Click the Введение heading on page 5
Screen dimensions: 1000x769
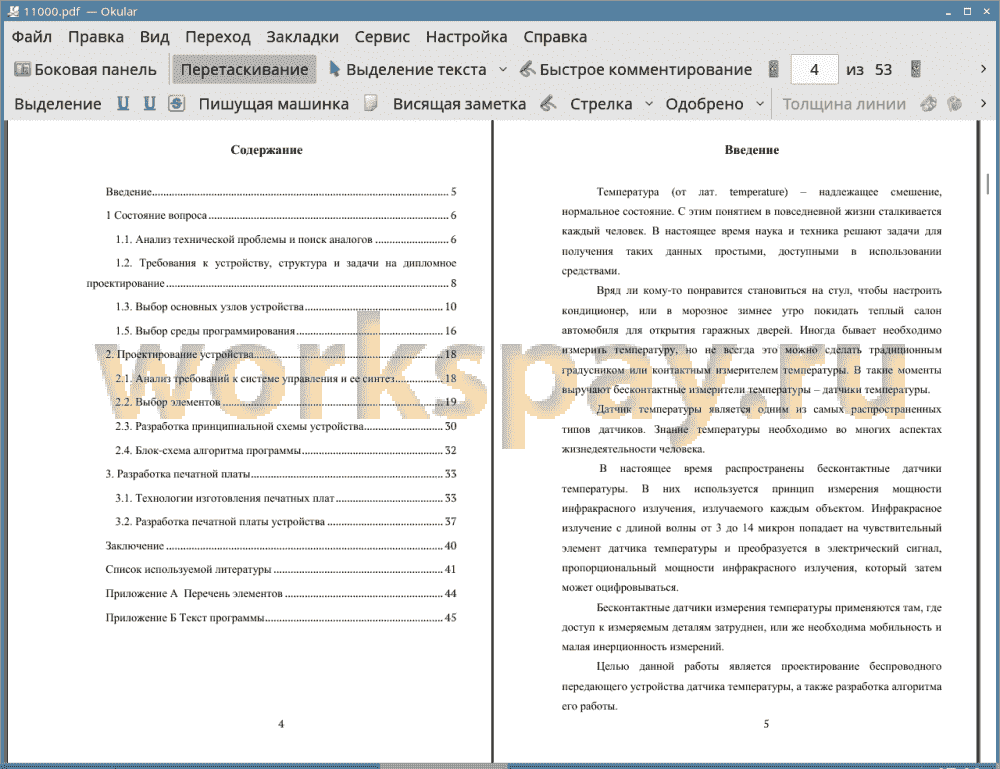click(x=751, y=150)
